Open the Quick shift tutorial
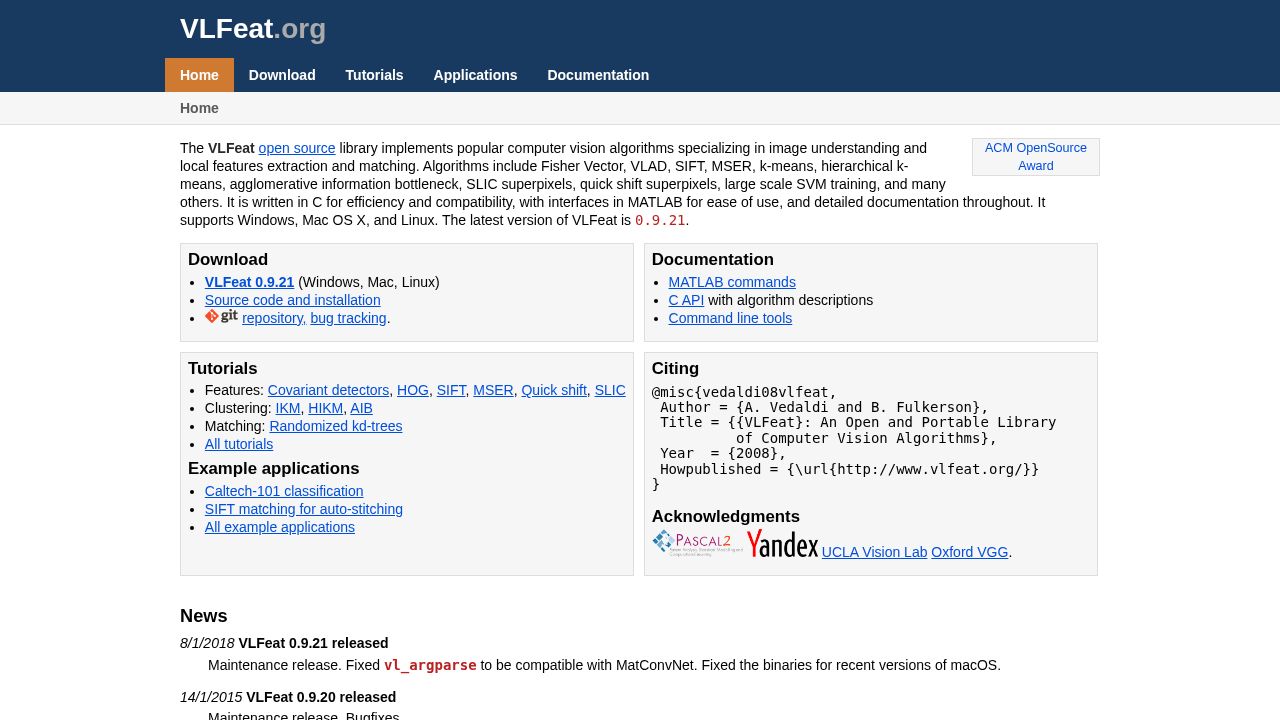1280x720 pixels. pyautogui.click(x=554, y=390)
